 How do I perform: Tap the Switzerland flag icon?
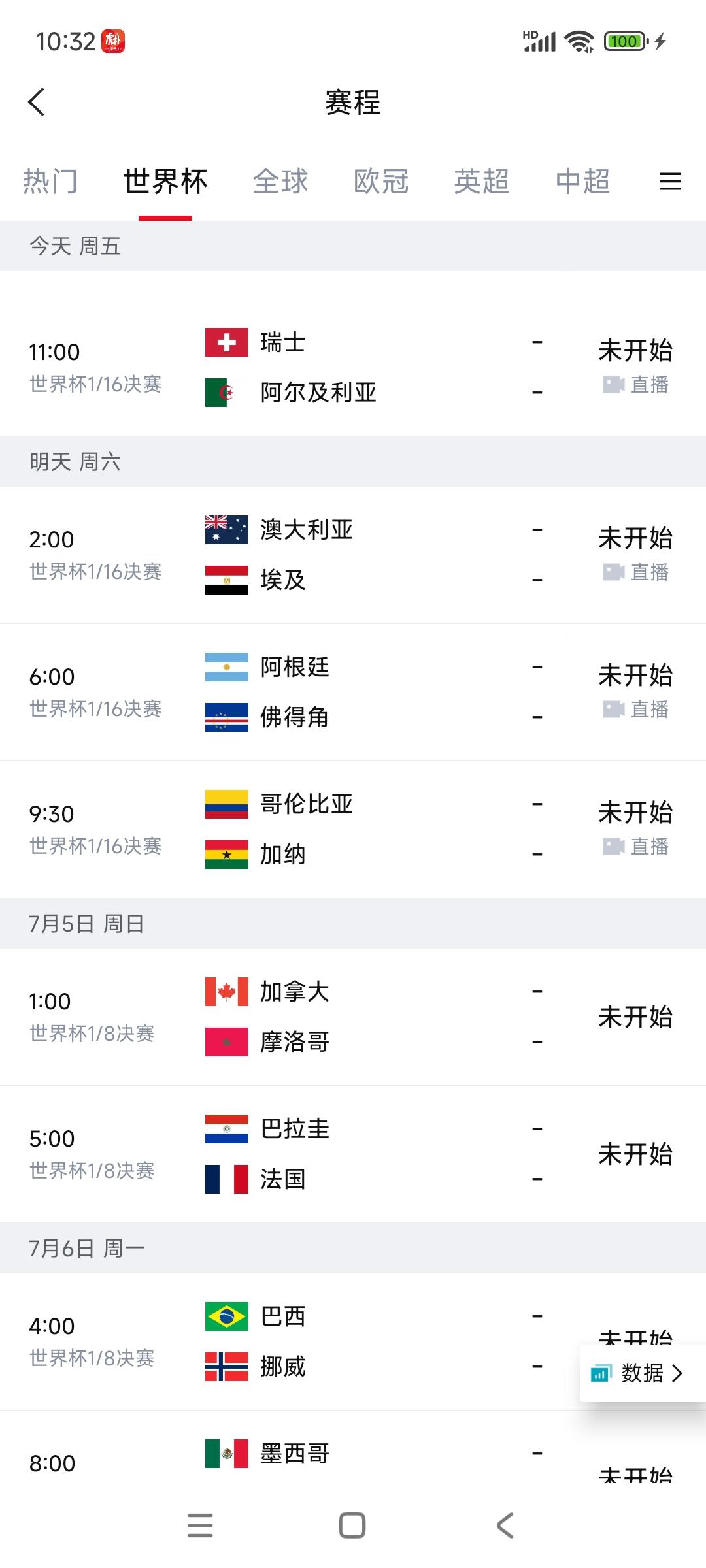[x=227, y=342]
